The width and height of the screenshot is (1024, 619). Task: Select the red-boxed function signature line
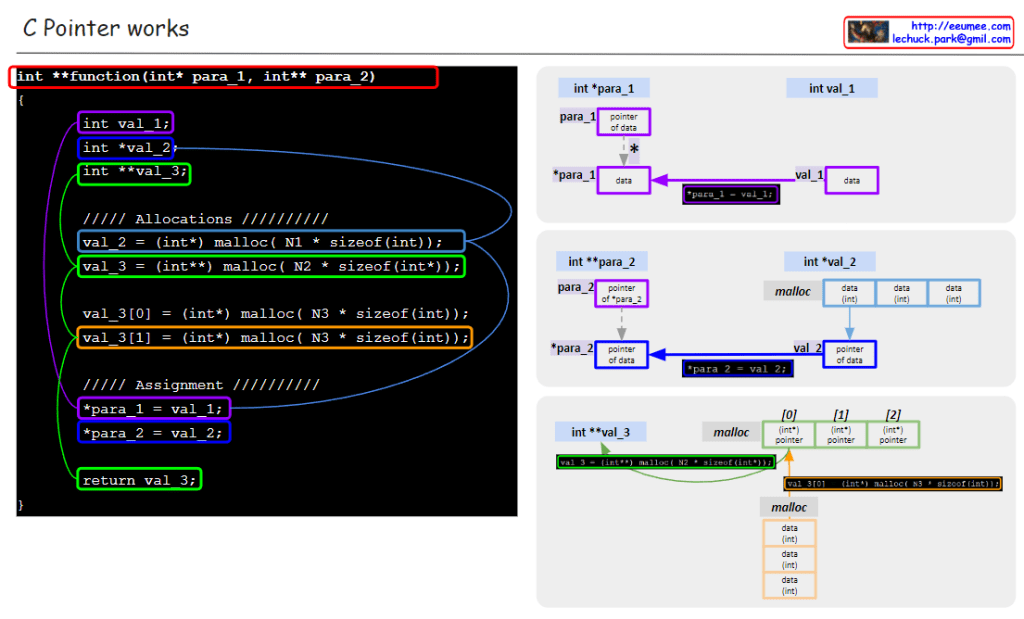pyautogui.click(x=225, y=77)
